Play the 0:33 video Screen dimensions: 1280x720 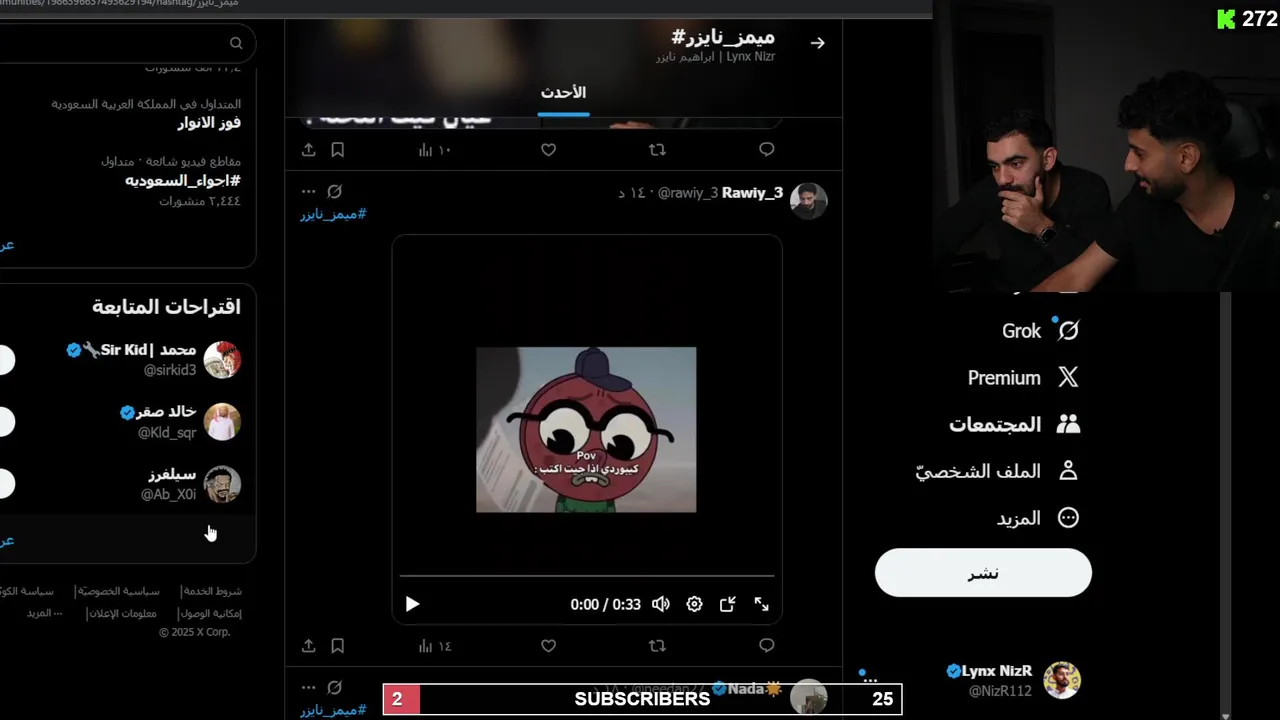(x=412, y=604)
